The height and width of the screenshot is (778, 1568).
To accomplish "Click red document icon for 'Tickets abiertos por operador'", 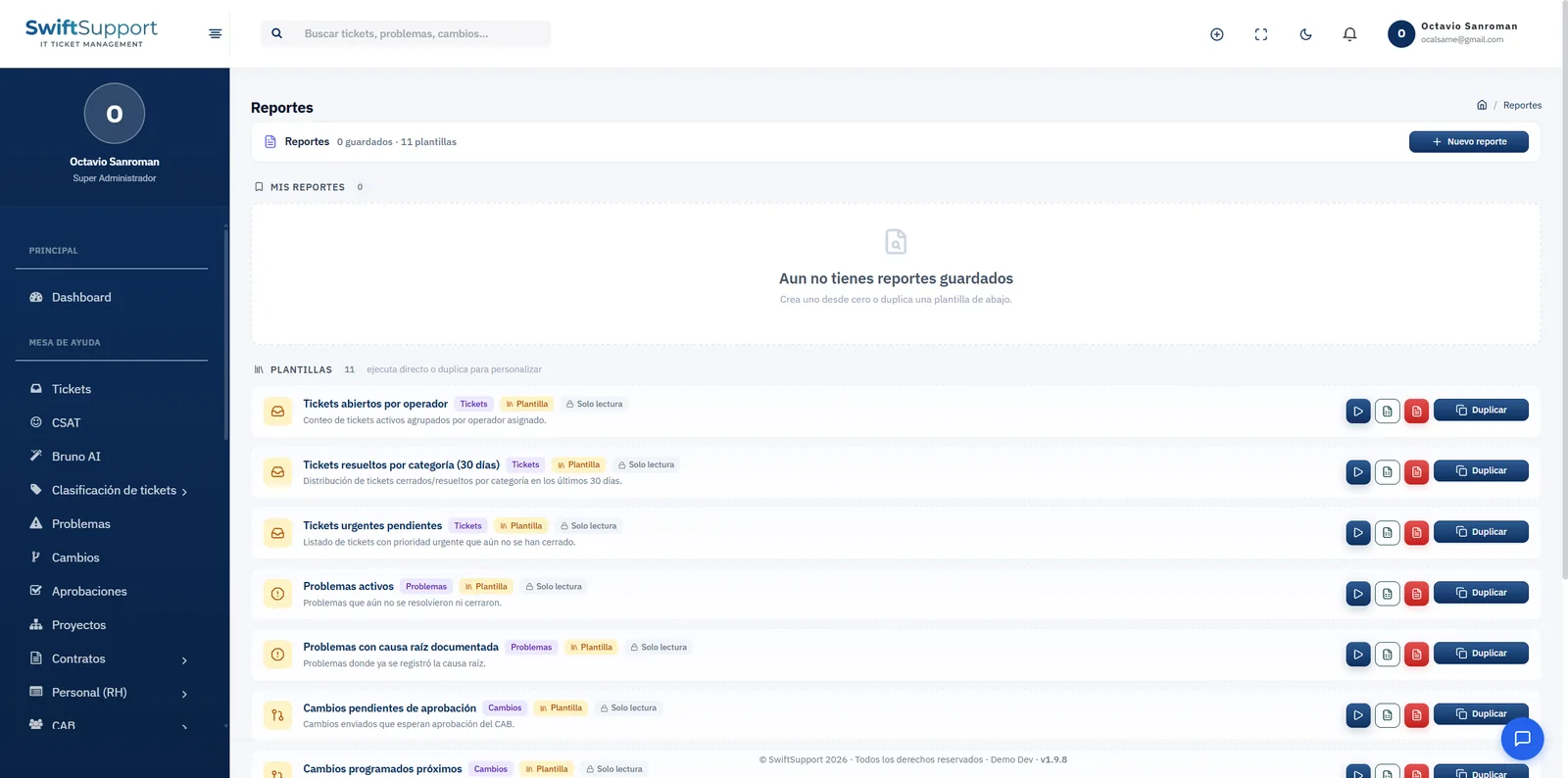I will pos(1417,412).
